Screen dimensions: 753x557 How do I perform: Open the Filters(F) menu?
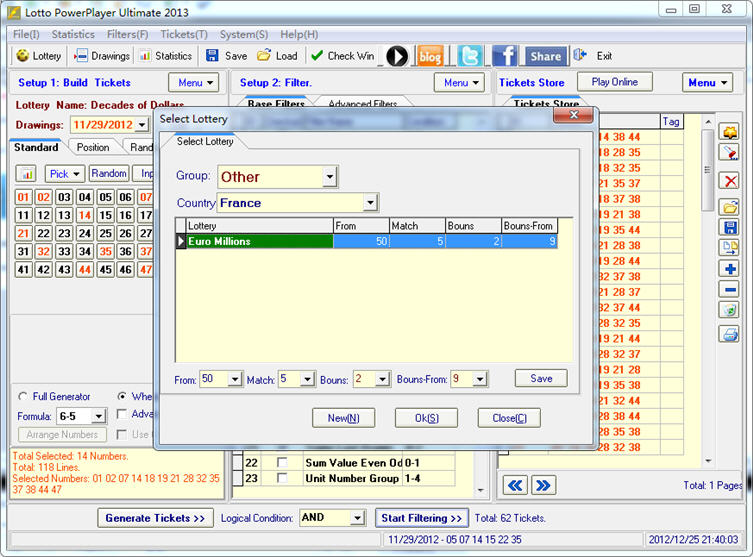click(127, 35)
